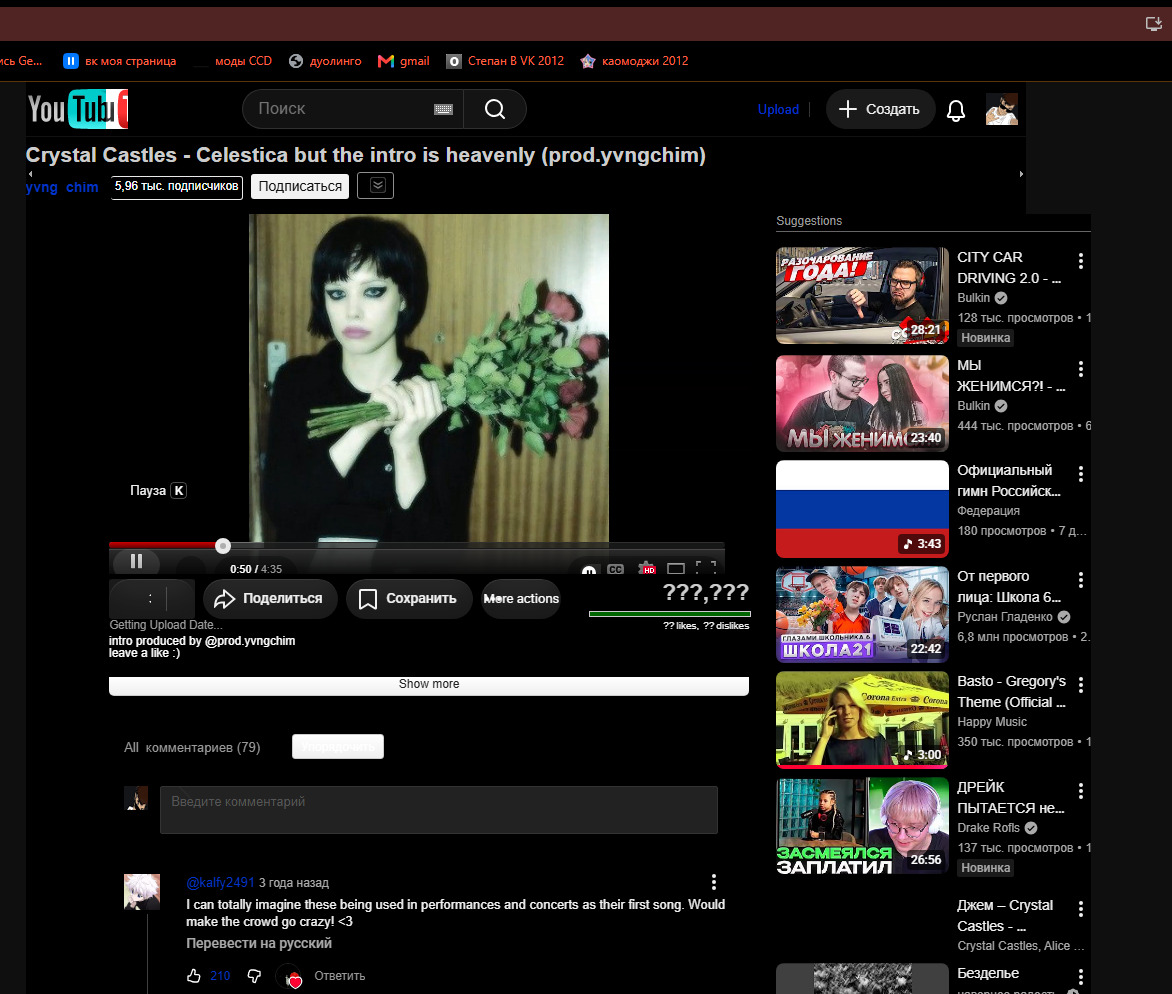This screenshot has width=1172, height=994.
Task: Open the yvng chim channel link
Action: coord(61,187)
